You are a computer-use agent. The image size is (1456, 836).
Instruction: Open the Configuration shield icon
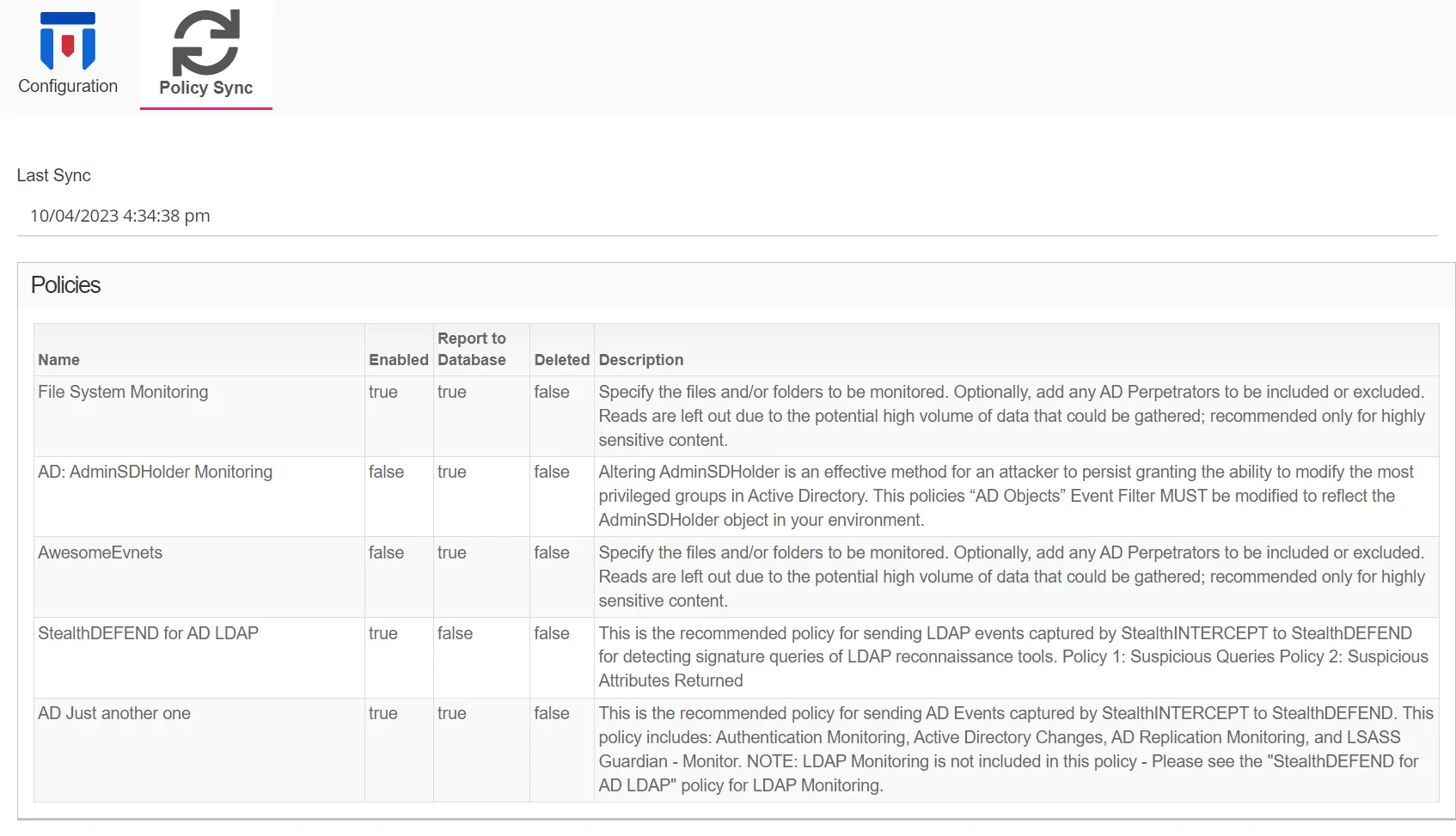click(68, 41)
